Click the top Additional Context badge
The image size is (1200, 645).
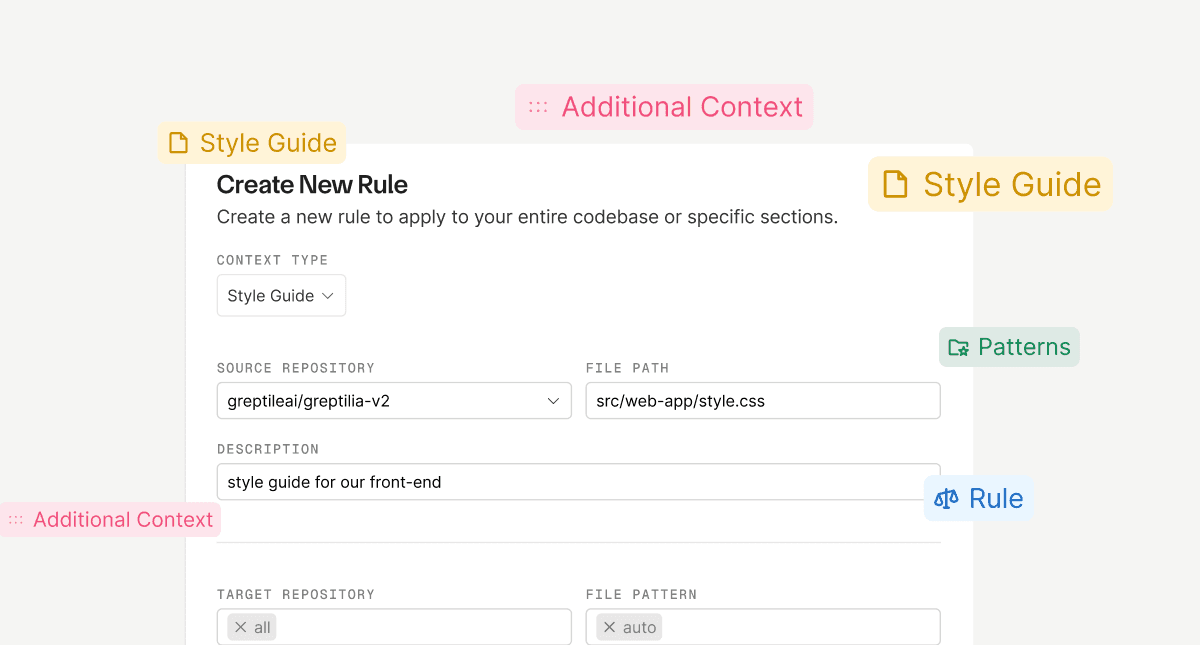pyautogui.click(x=663, y=106)
